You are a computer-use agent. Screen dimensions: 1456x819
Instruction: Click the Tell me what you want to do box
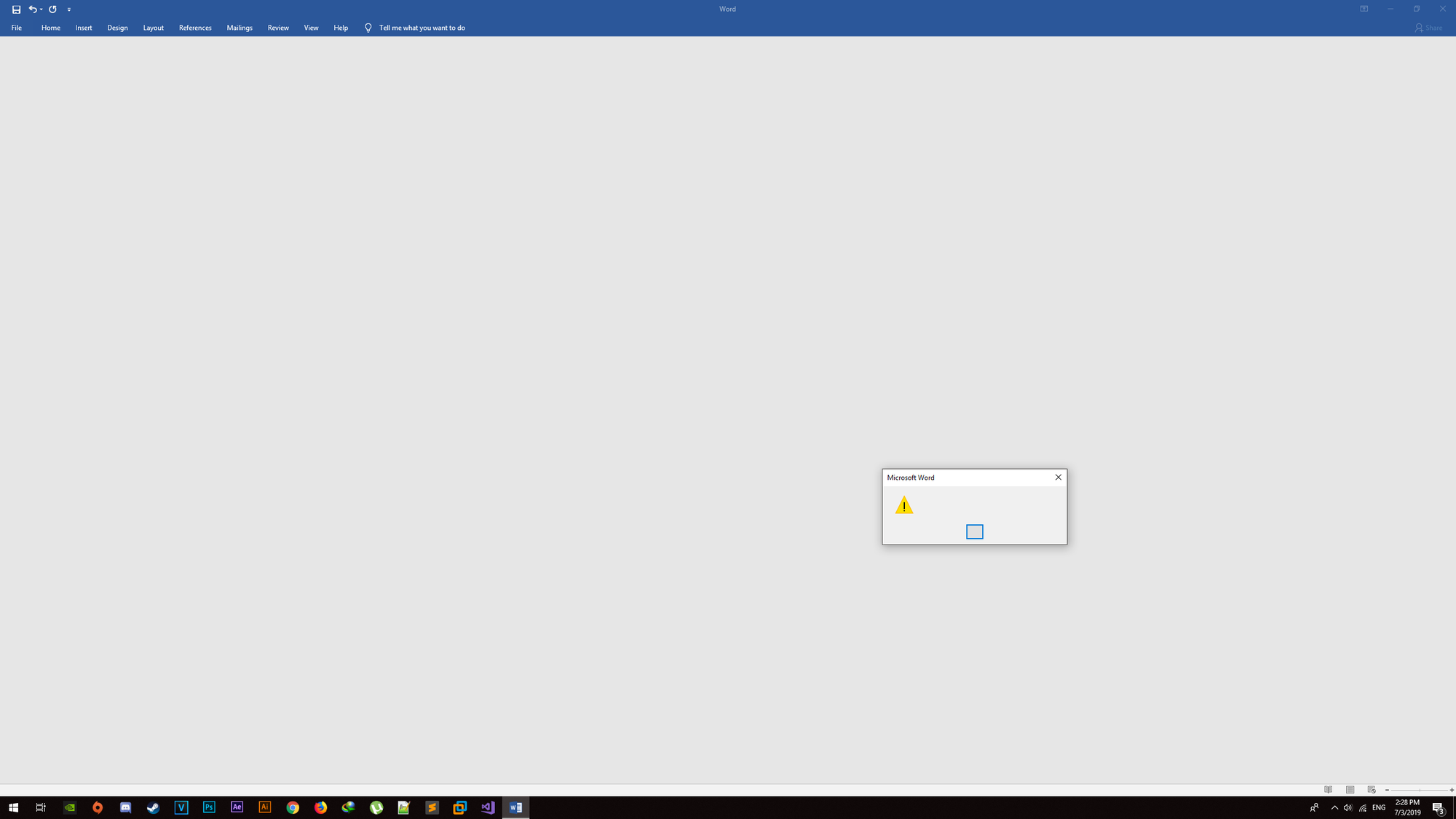(x=422, y=28)
